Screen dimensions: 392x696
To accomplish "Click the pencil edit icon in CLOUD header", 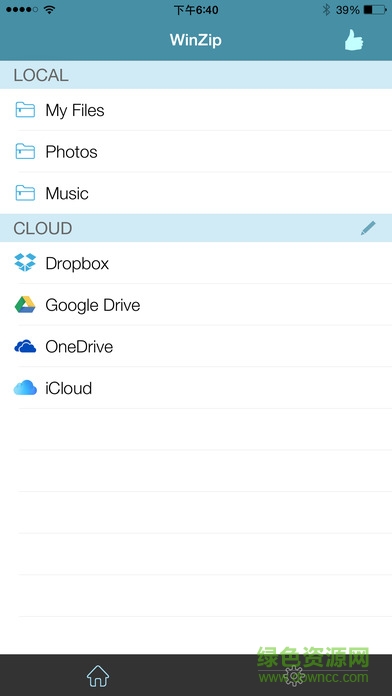I will point(368,228).
